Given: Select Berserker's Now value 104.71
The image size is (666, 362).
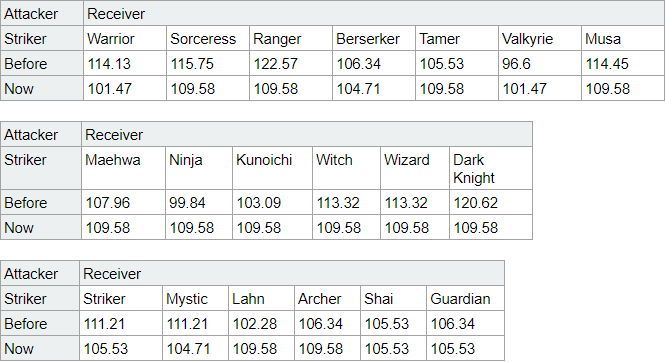Looking at the screenshot, I should coord(374,88).
